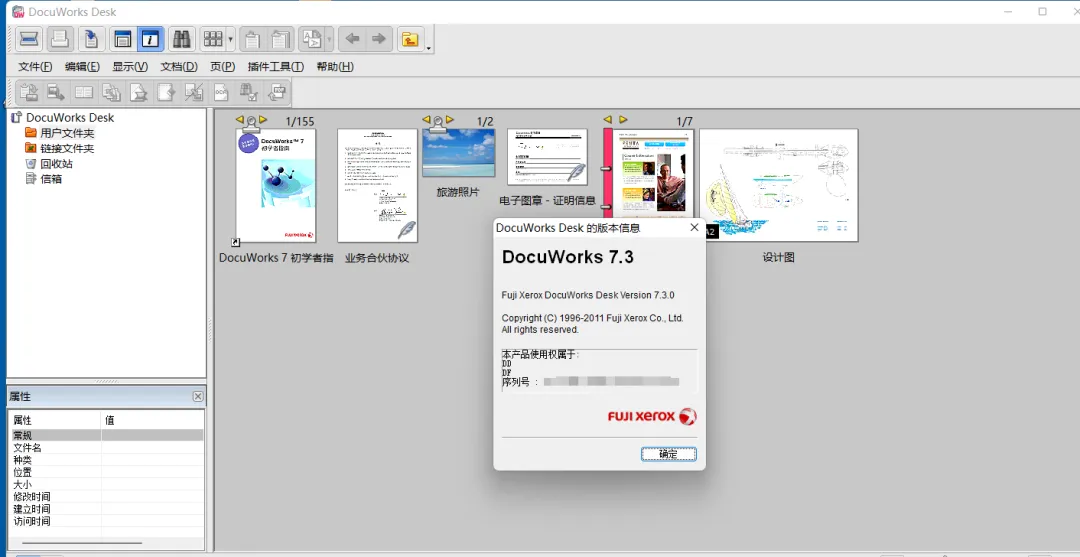Click the printer icon in the toolbar
The height and width of the screenshot is (557, 1080).
[x=61, y=39]
